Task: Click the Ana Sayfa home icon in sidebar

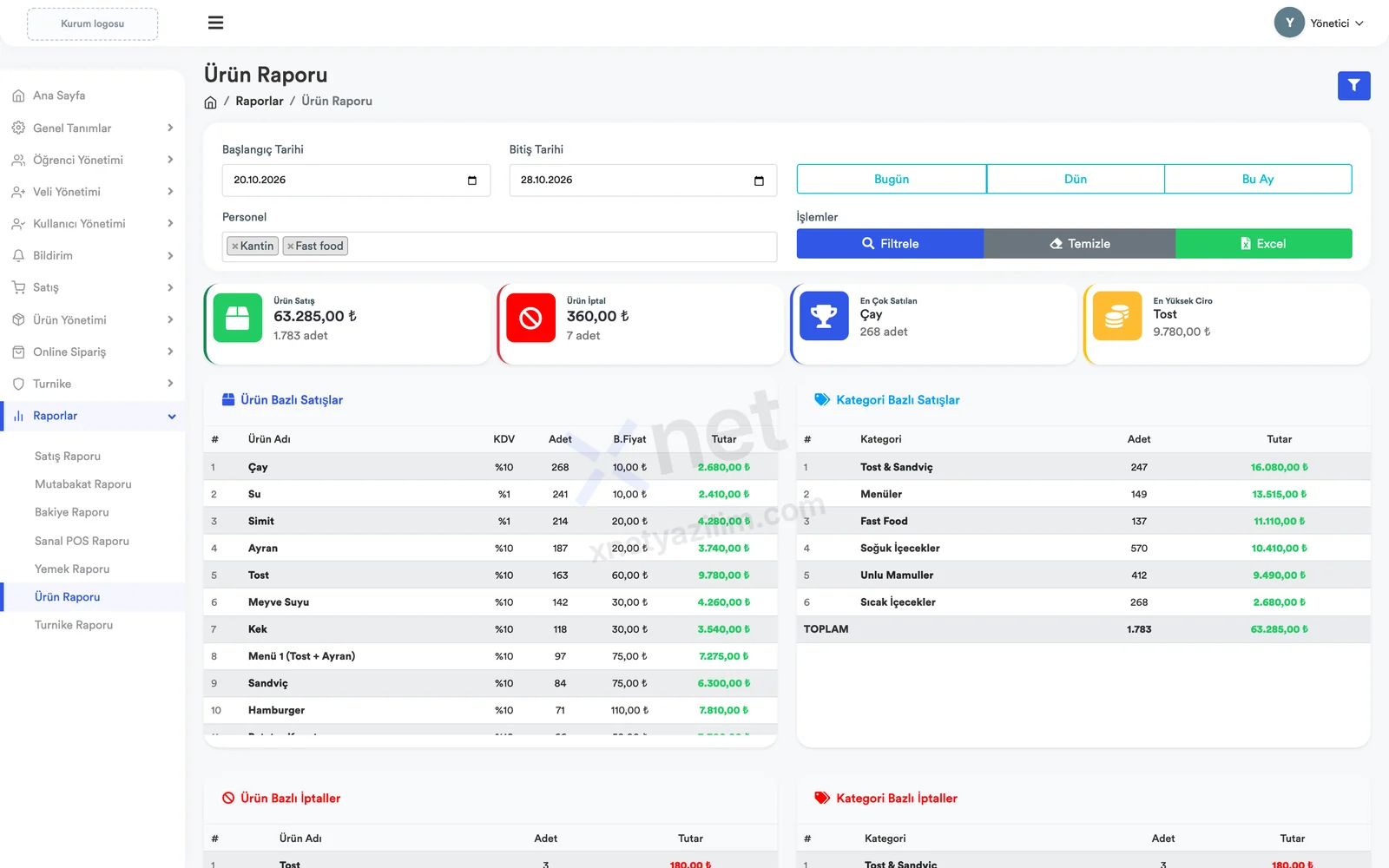Action: coord(18,95)
